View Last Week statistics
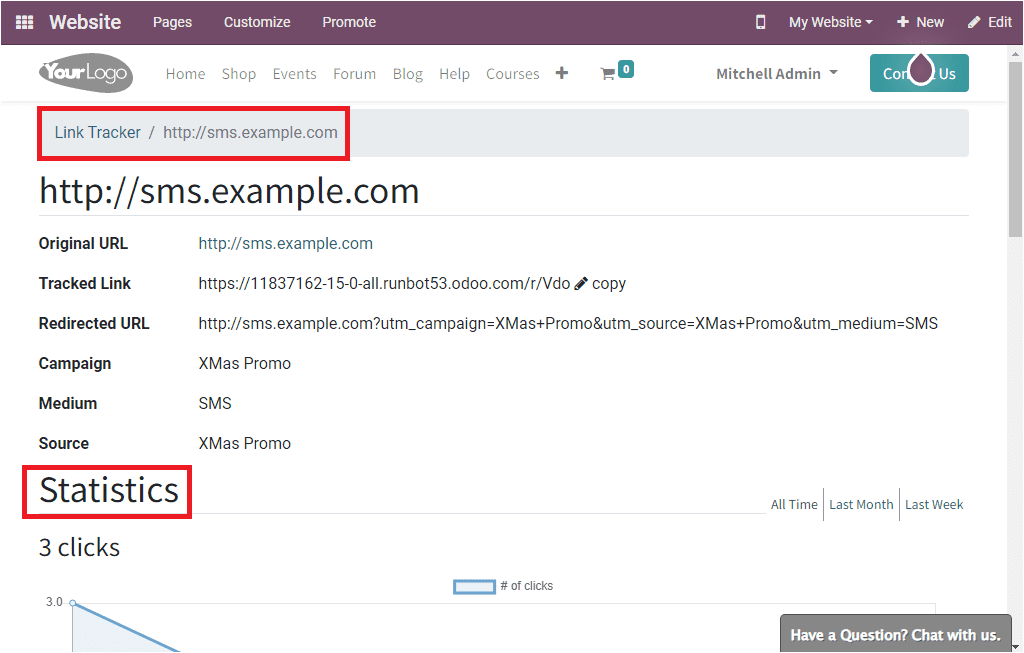This screenshot has width=1024, height=653. pyautogui.click(x=933, y=504)
